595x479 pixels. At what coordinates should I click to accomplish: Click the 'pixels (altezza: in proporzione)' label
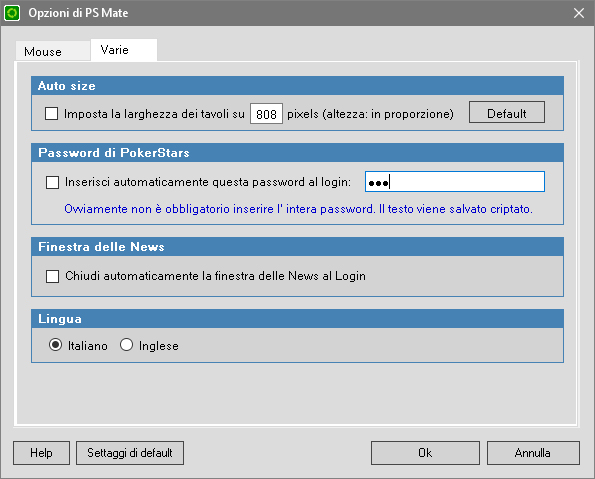pyautogui.click(x=370, y=114)
